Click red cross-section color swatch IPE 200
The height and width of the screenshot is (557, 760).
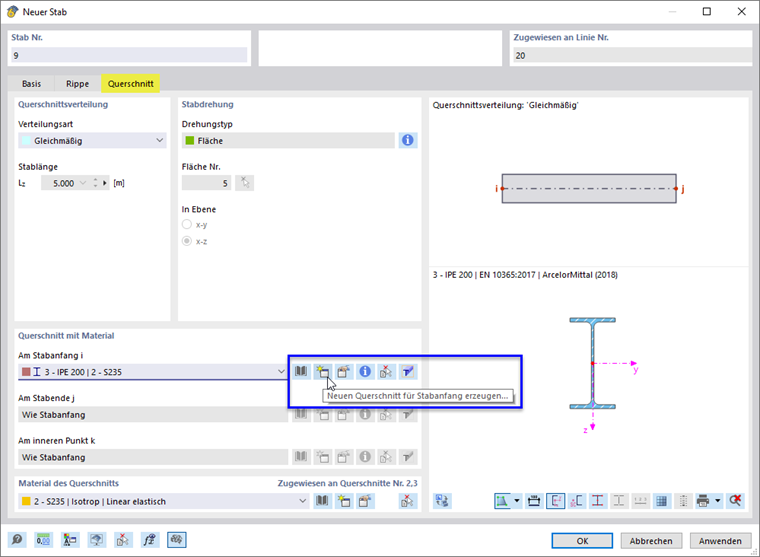coord(26,372)
